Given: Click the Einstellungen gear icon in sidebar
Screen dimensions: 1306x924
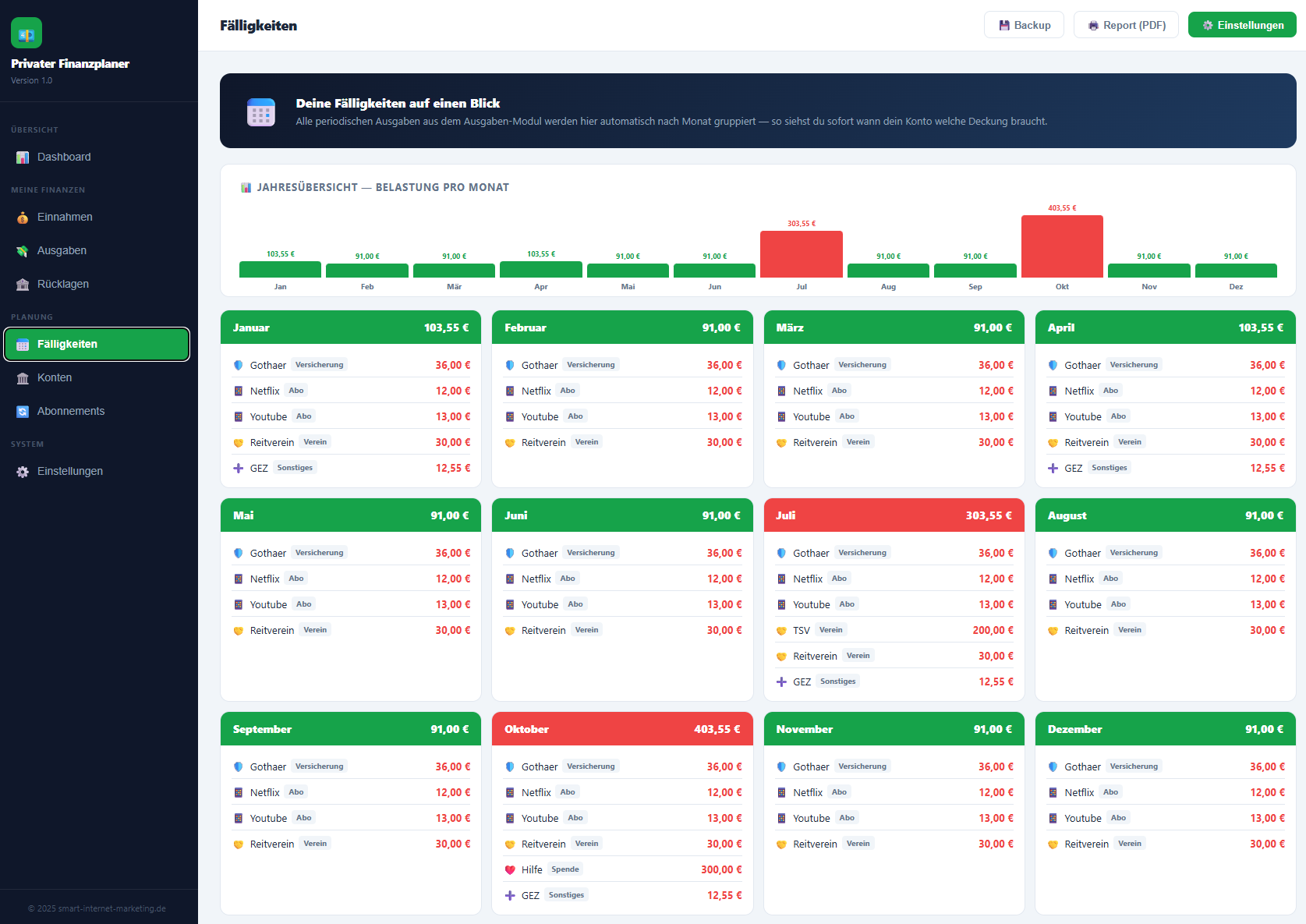Looking at the screenshot, I should tap(23, 472).
